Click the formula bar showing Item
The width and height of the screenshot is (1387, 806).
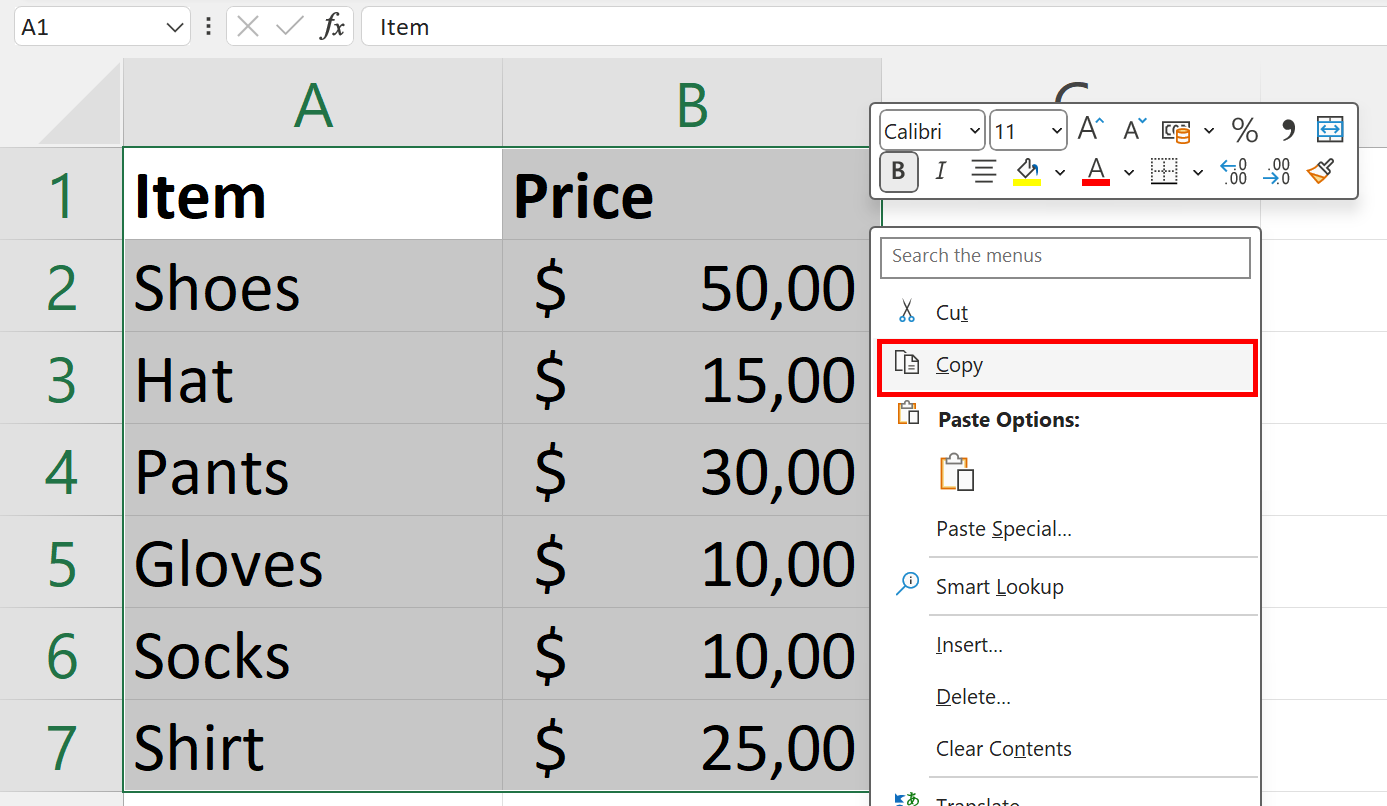pyautogui.click(x=874, y=27)
